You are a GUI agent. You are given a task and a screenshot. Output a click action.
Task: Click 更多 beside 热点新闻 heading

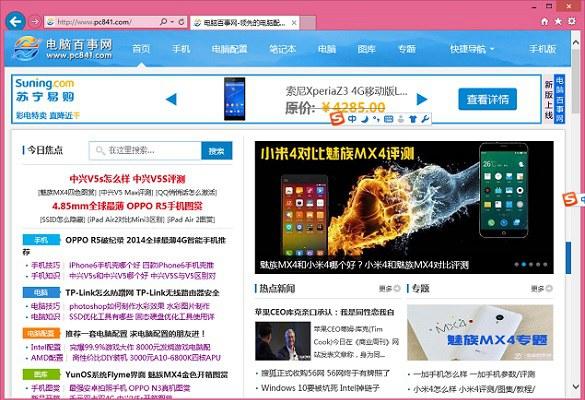390,288
